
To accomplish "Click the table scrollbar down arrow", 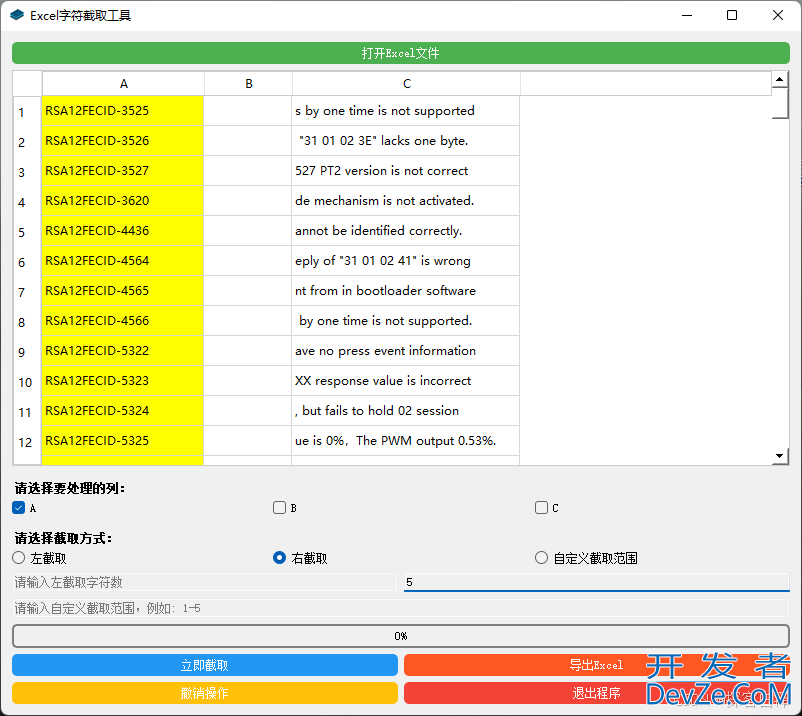I will (x=779, y=456).
